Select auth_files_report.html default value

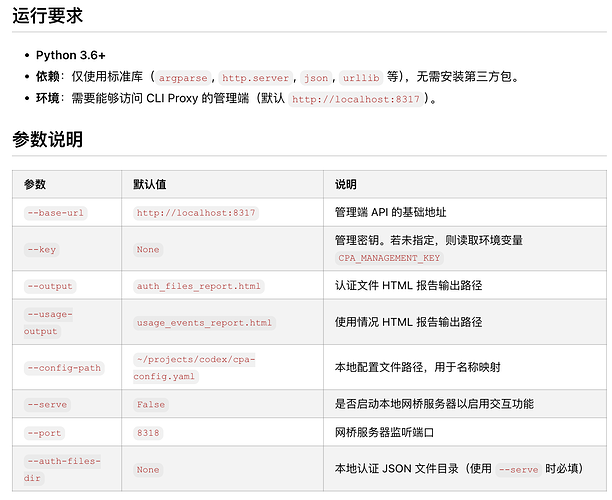(199, 286)
